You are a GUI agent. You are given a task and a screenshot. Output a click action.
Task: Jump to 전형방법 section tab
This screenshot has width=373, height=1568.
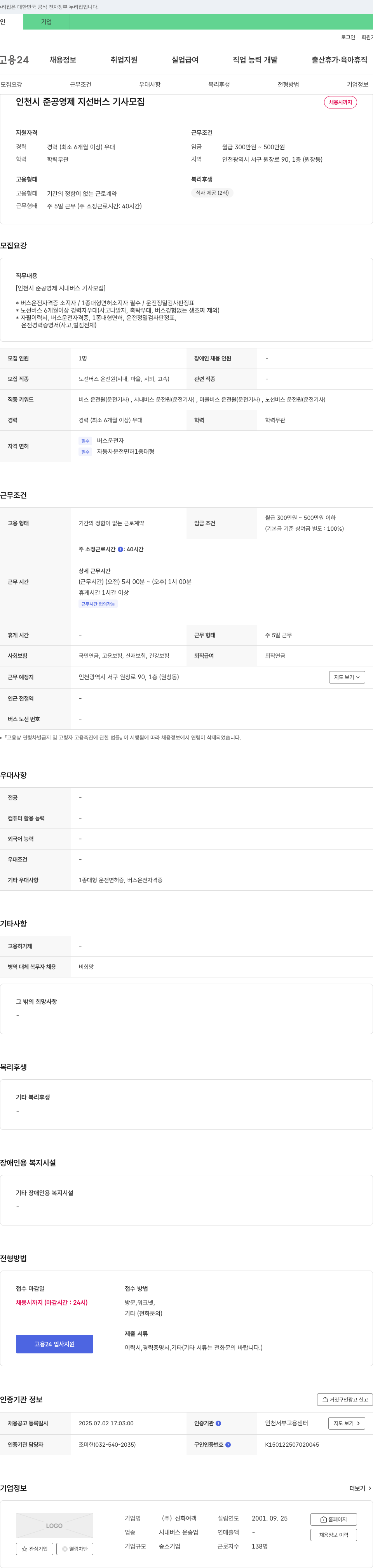(x=288, y=85)
